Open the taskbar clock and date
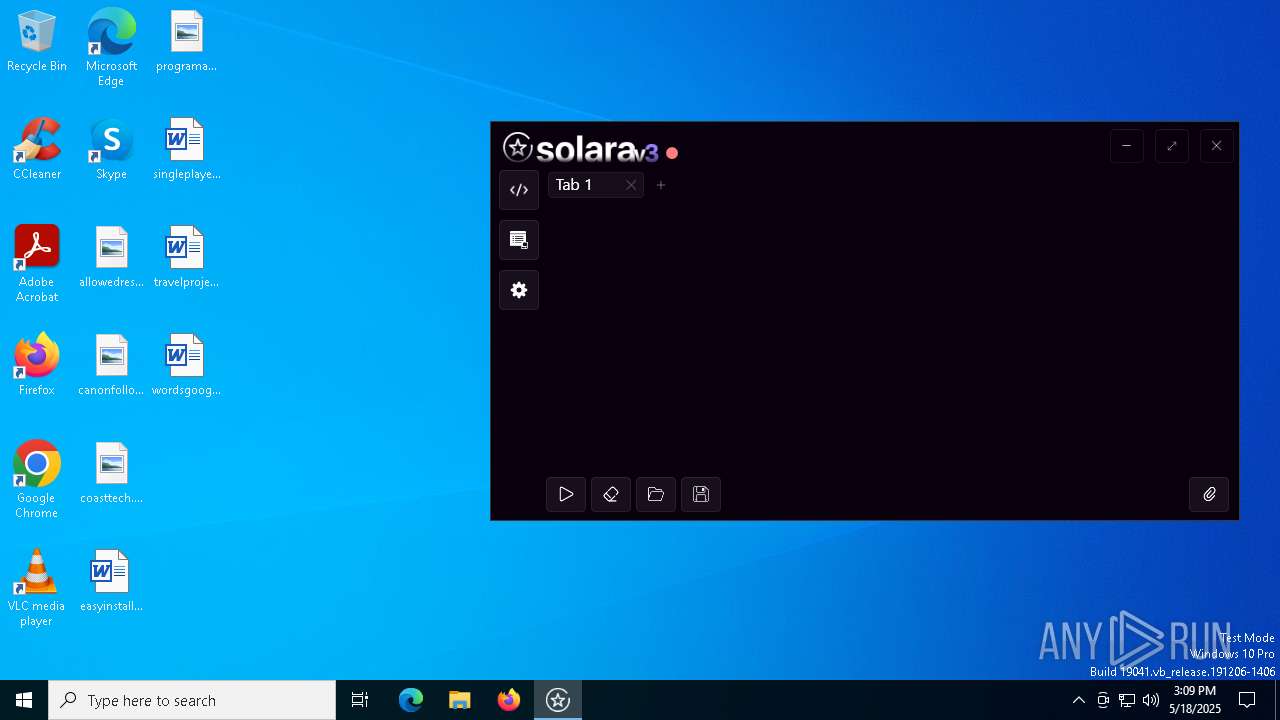Screen dimensions: 1280x720 click(1195, 700)
